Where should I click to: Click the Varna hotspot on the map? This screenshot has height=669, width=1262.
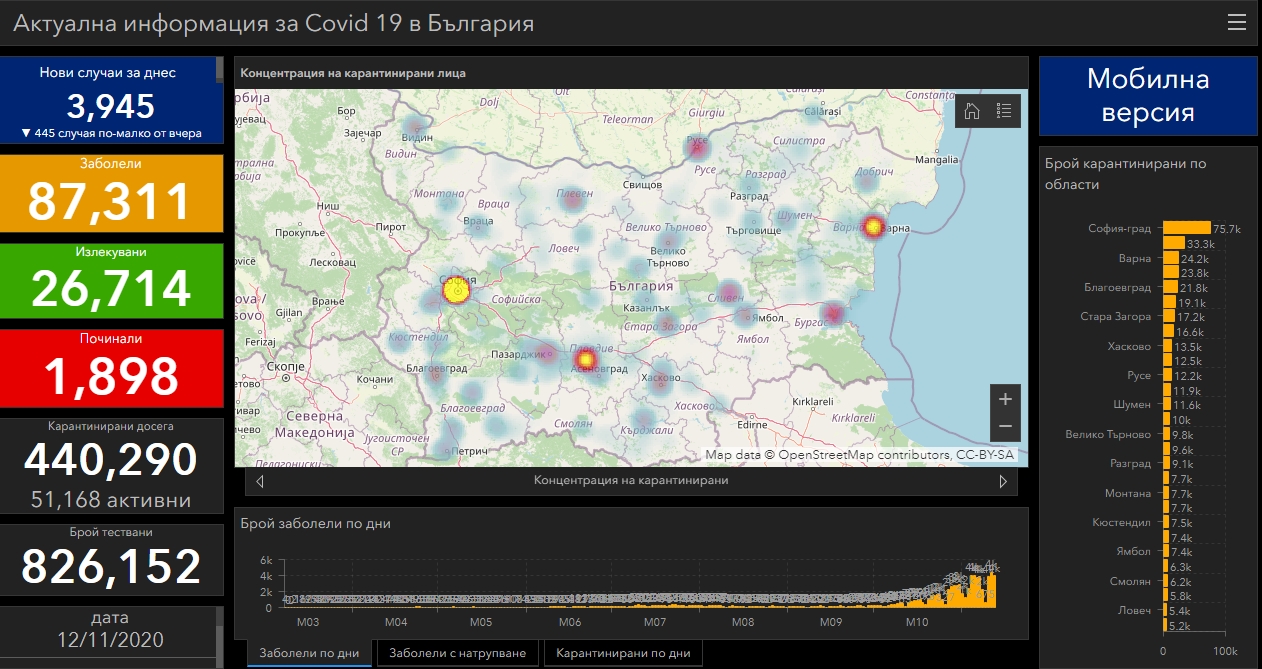(x=874, y=227)
